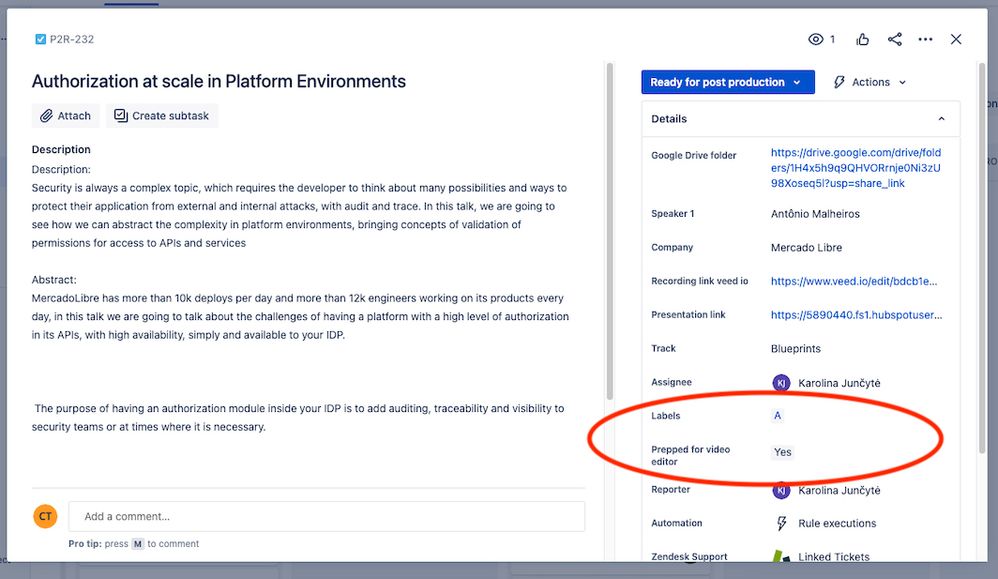The image size is (998, 579).
Task: Click the issue title Authorization at scale
Action: 219,81
